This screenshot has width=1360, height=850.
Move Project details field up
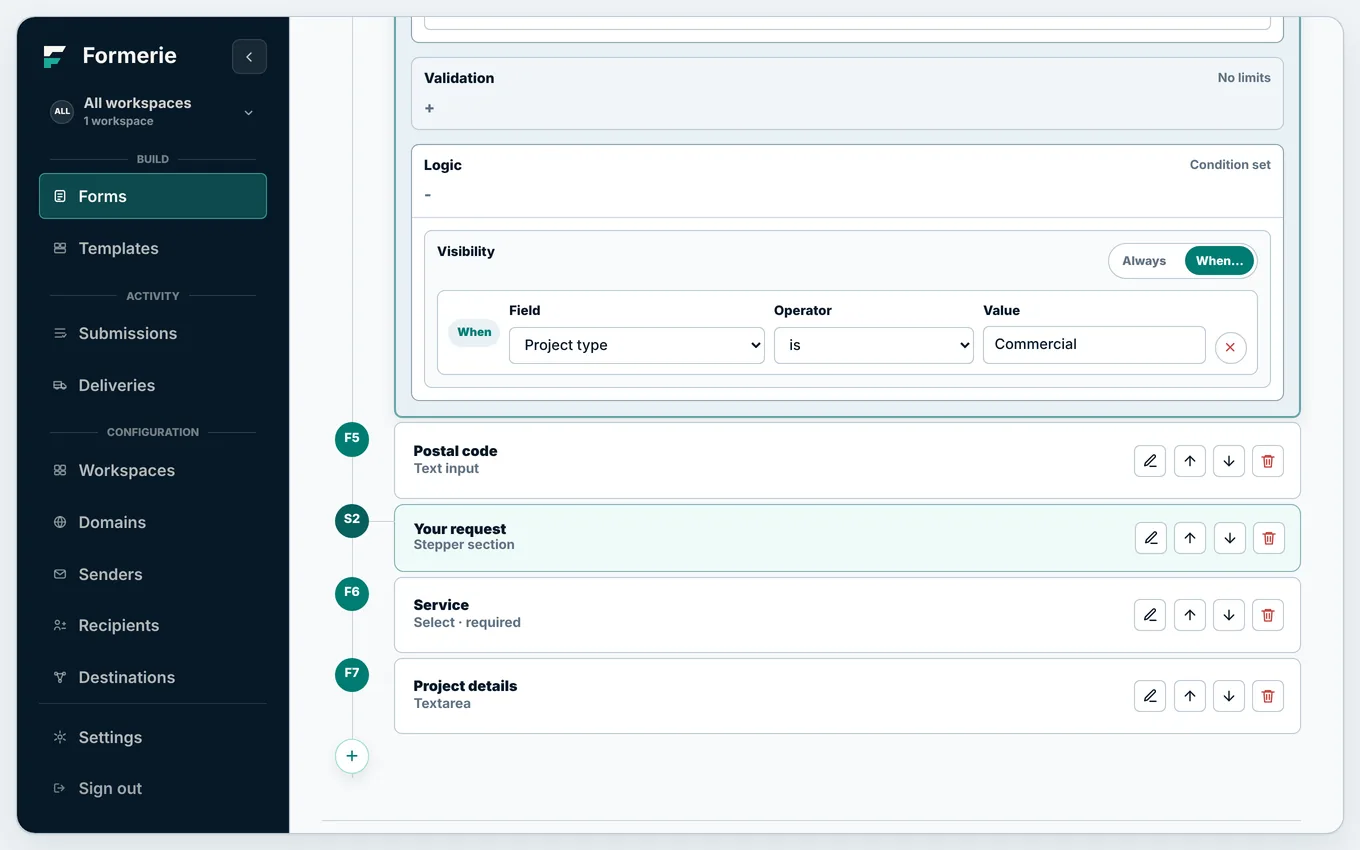(x=1189, y=696)
